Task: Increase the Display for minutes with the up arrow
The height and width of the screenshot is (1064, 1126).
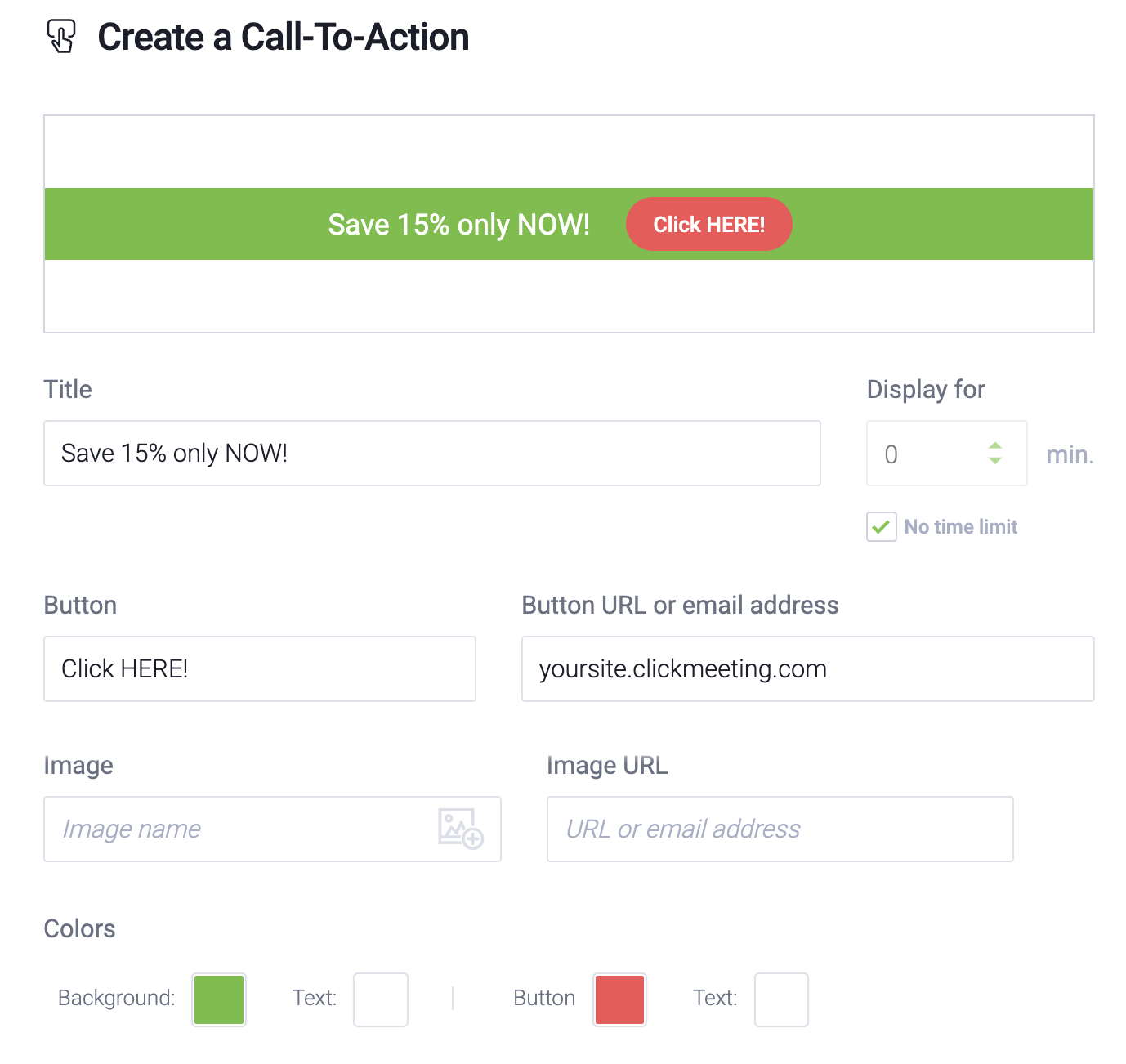Action: tap(995, 445)
